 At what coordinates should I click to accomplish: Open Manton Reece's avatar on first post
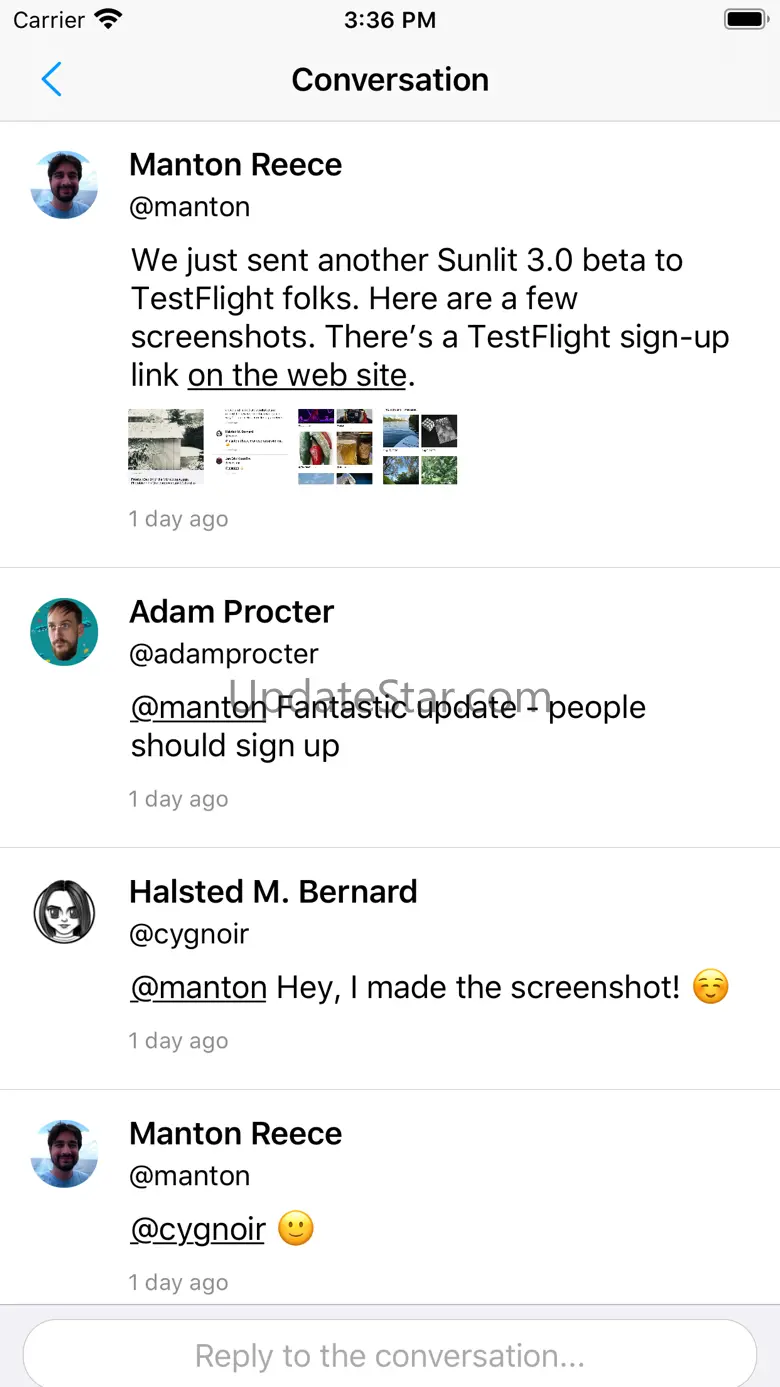(64, 185)
